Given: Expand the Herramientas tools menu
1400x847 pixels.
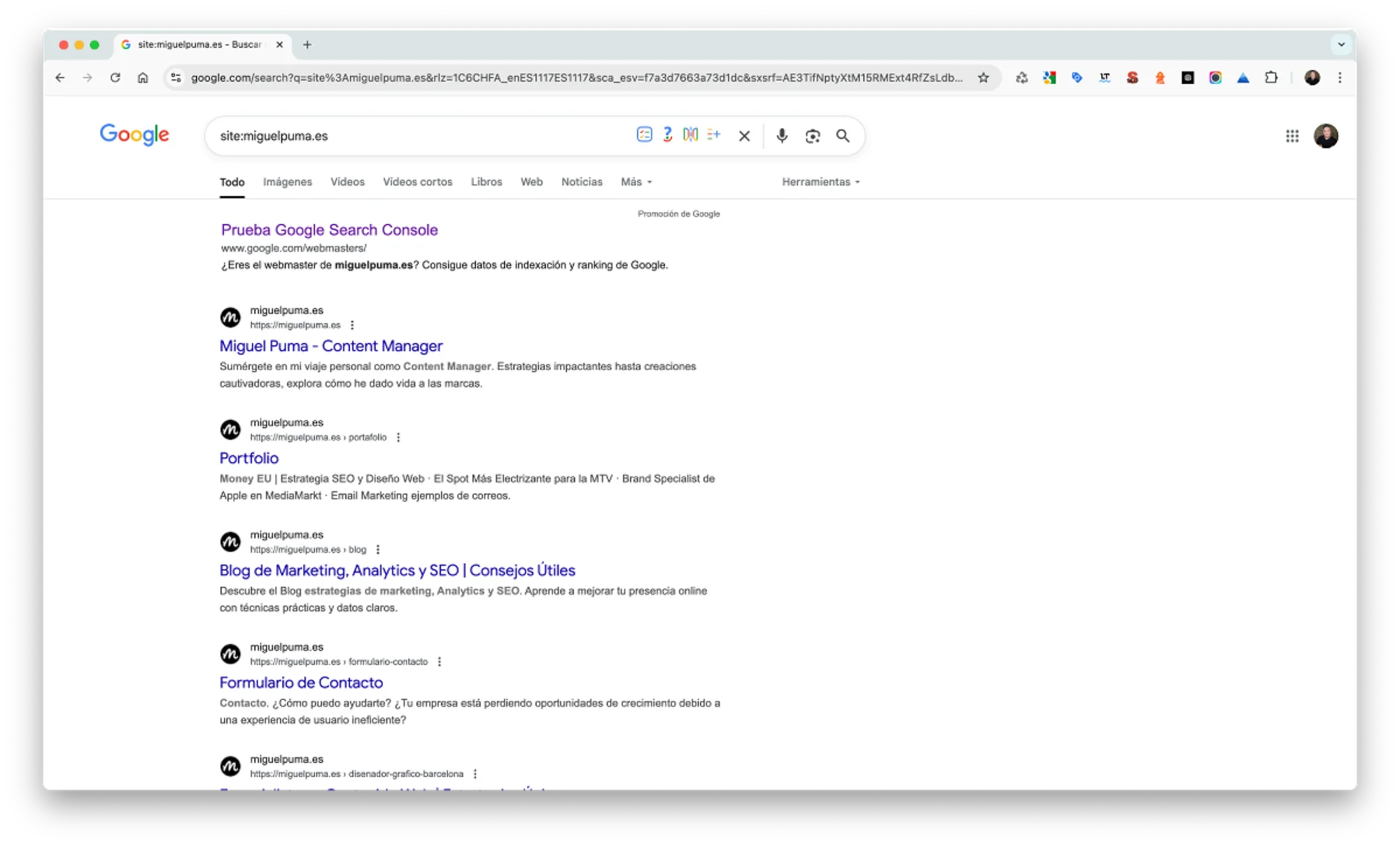Looking at the screenshot, I should click(x=821, y=182).
